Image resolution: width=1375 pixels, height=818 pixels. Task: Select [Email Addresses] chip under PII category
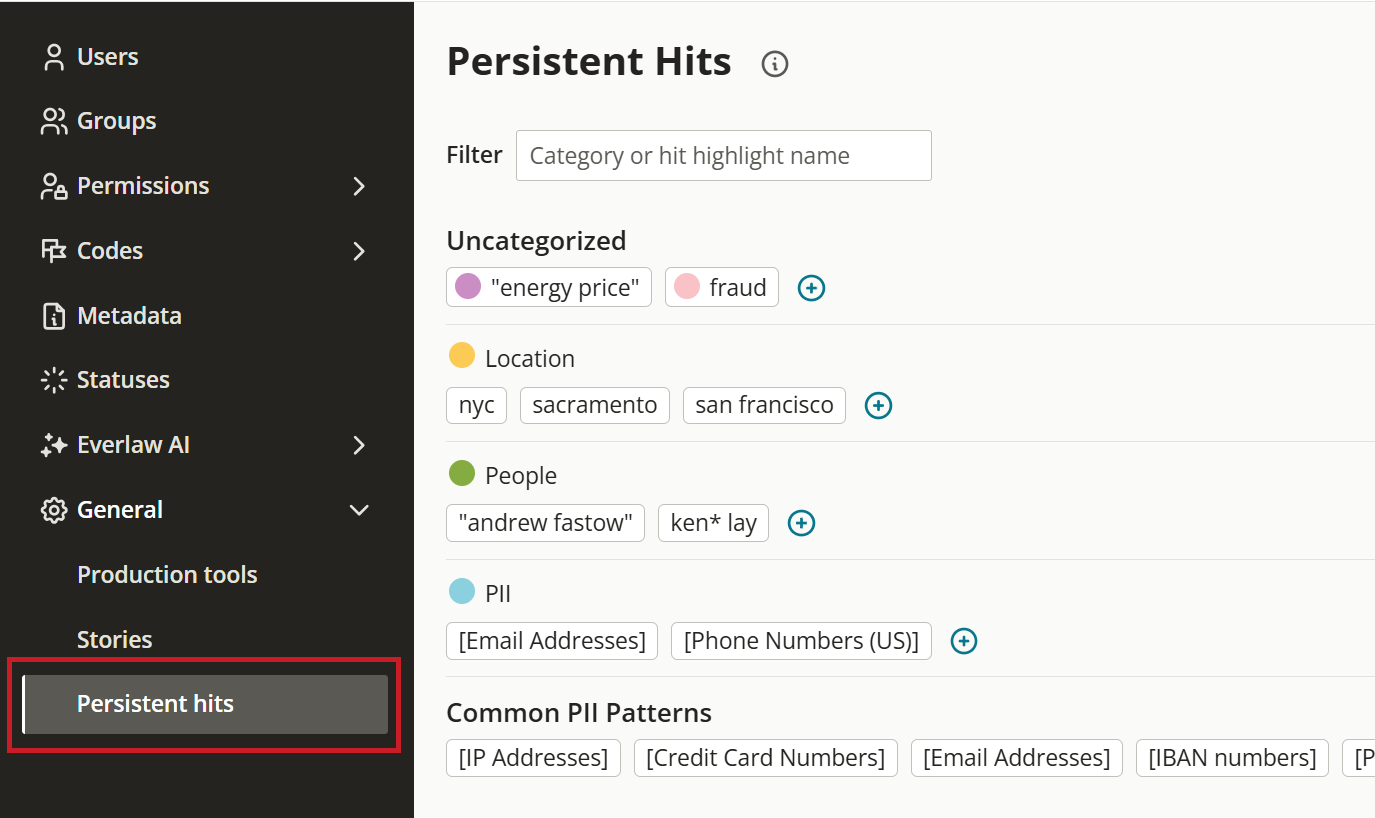[552, 641]
